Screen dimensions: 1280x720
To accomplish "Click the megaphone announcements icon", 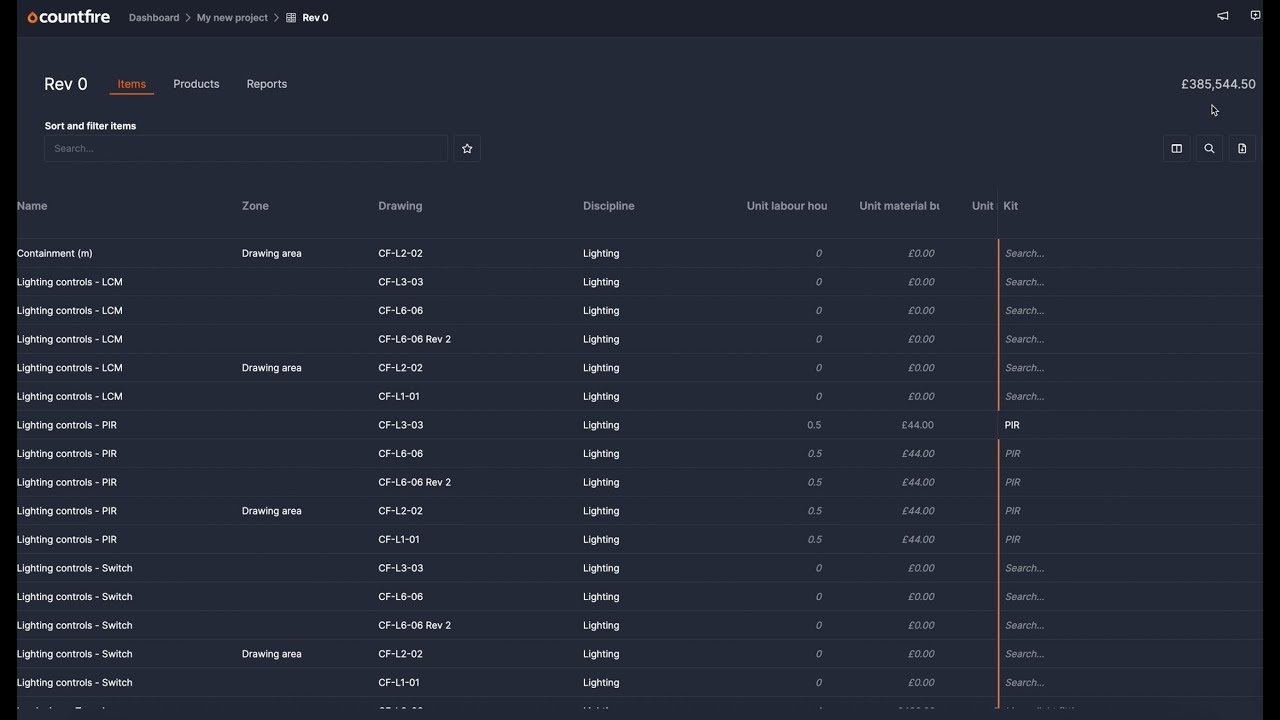I will [1222, 16].
